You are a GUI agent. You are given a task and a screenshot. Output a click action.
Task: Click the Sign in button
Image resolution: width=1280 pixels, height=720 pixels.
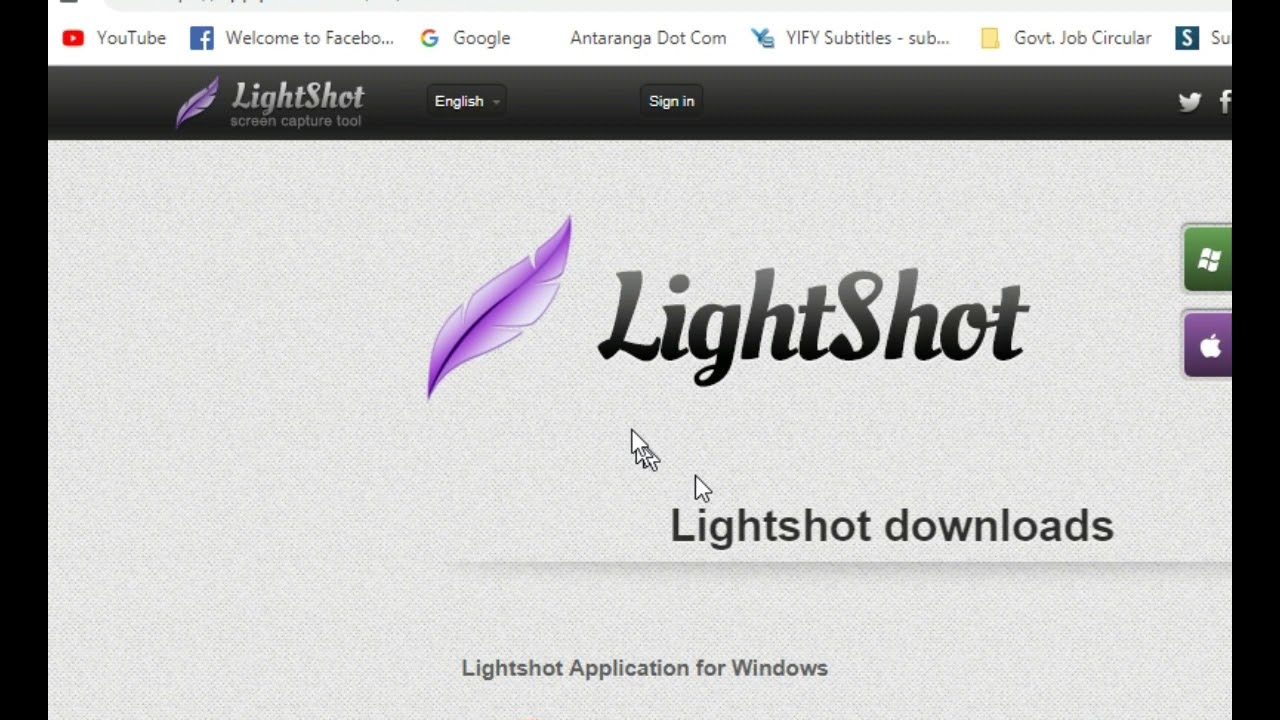click(x=671, y=101)
